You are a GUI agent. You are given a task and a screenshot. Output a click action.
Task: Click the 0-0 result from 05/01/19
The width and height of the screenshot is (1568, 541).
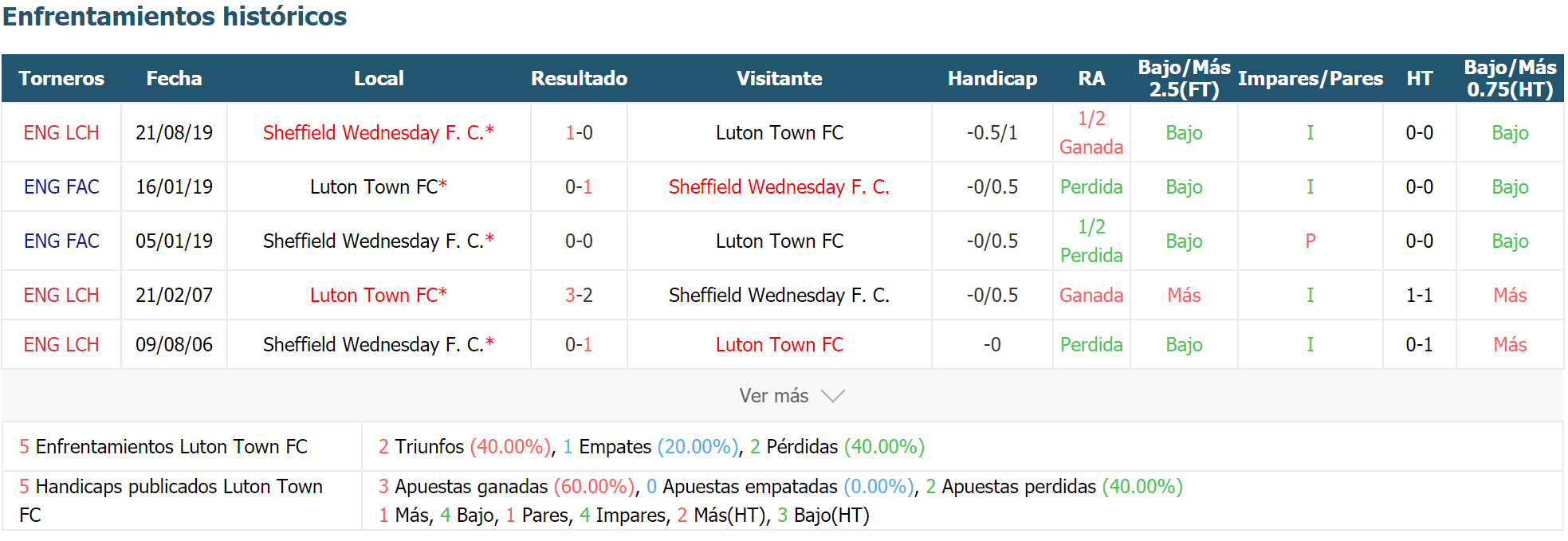click(x=579, y=241)
